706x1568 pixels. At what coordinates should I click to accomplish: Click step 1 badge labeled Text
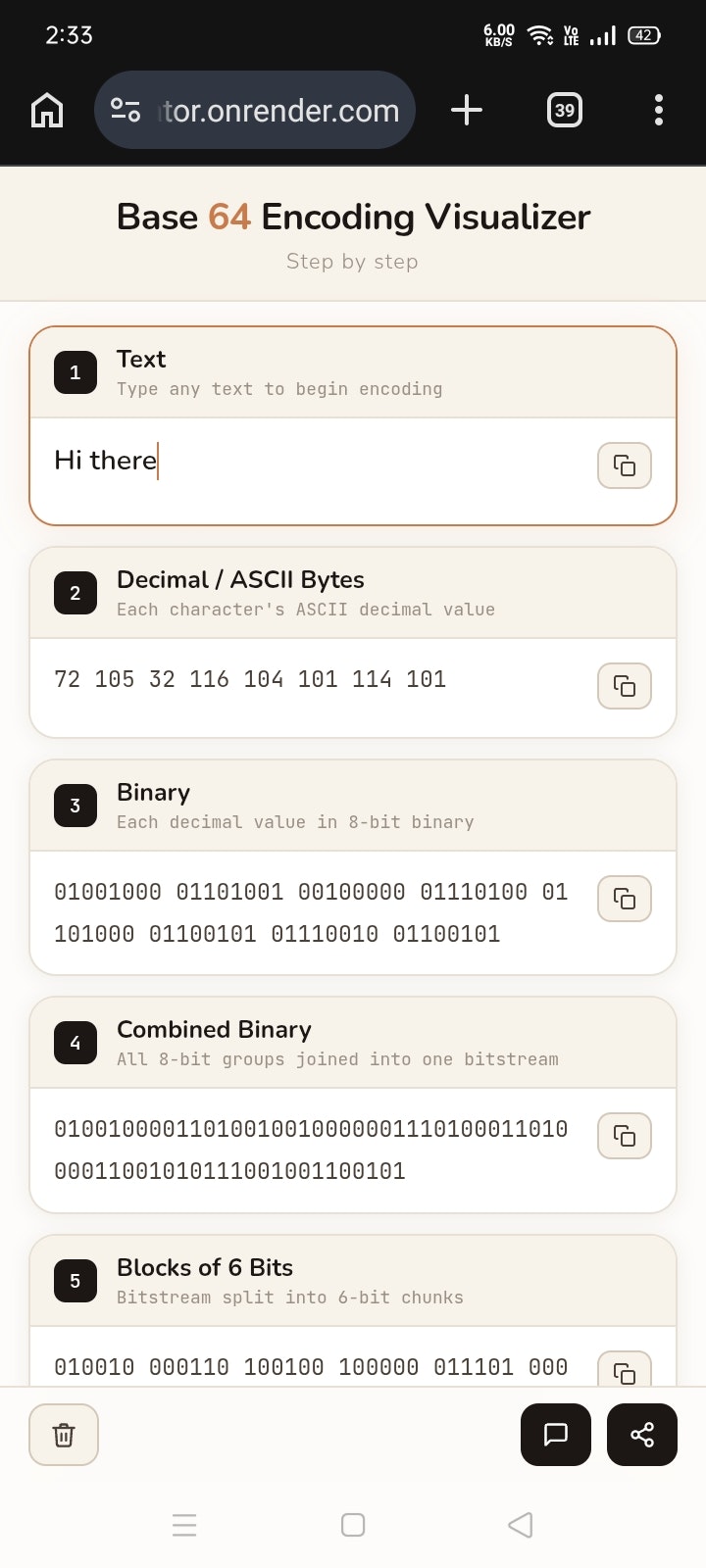tap(75, 372)
